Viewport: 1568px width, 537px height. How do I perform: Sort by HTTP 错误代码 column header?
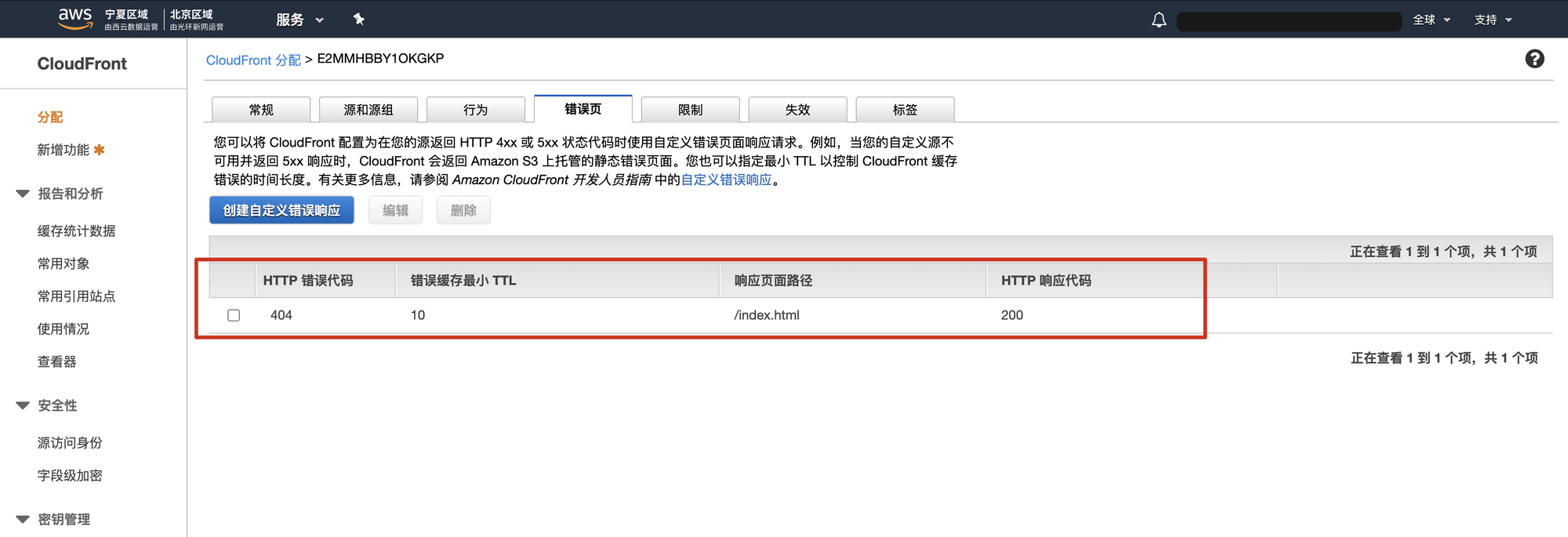coord(308,281)
